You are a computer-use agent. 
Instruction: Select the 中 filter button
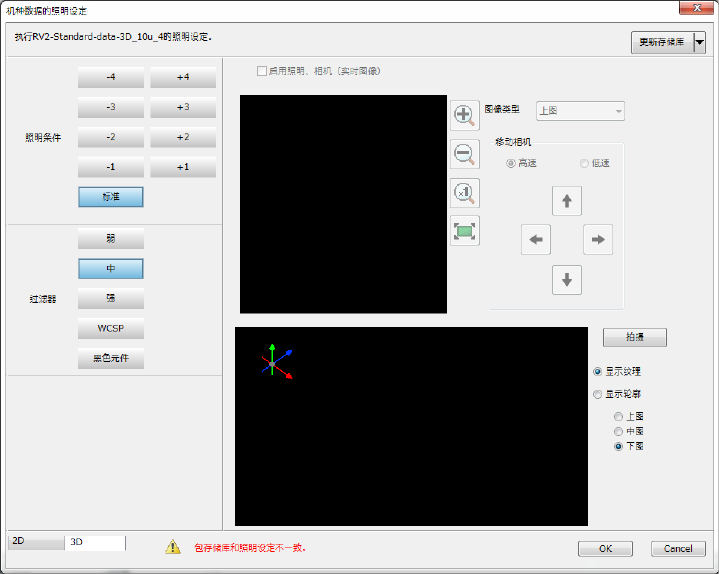(x=111, y=269)
